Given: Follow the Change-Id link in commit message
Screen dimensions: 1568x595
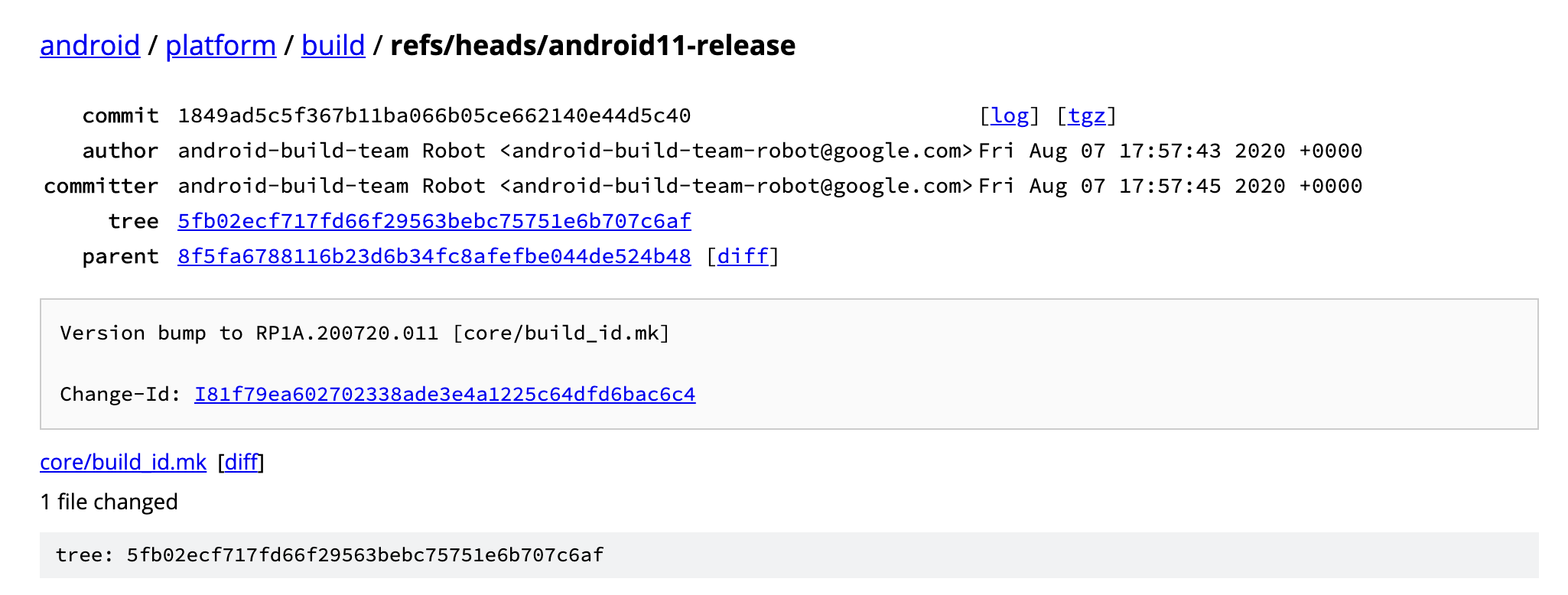Looking at the screenshot, I should pos(444,396).
